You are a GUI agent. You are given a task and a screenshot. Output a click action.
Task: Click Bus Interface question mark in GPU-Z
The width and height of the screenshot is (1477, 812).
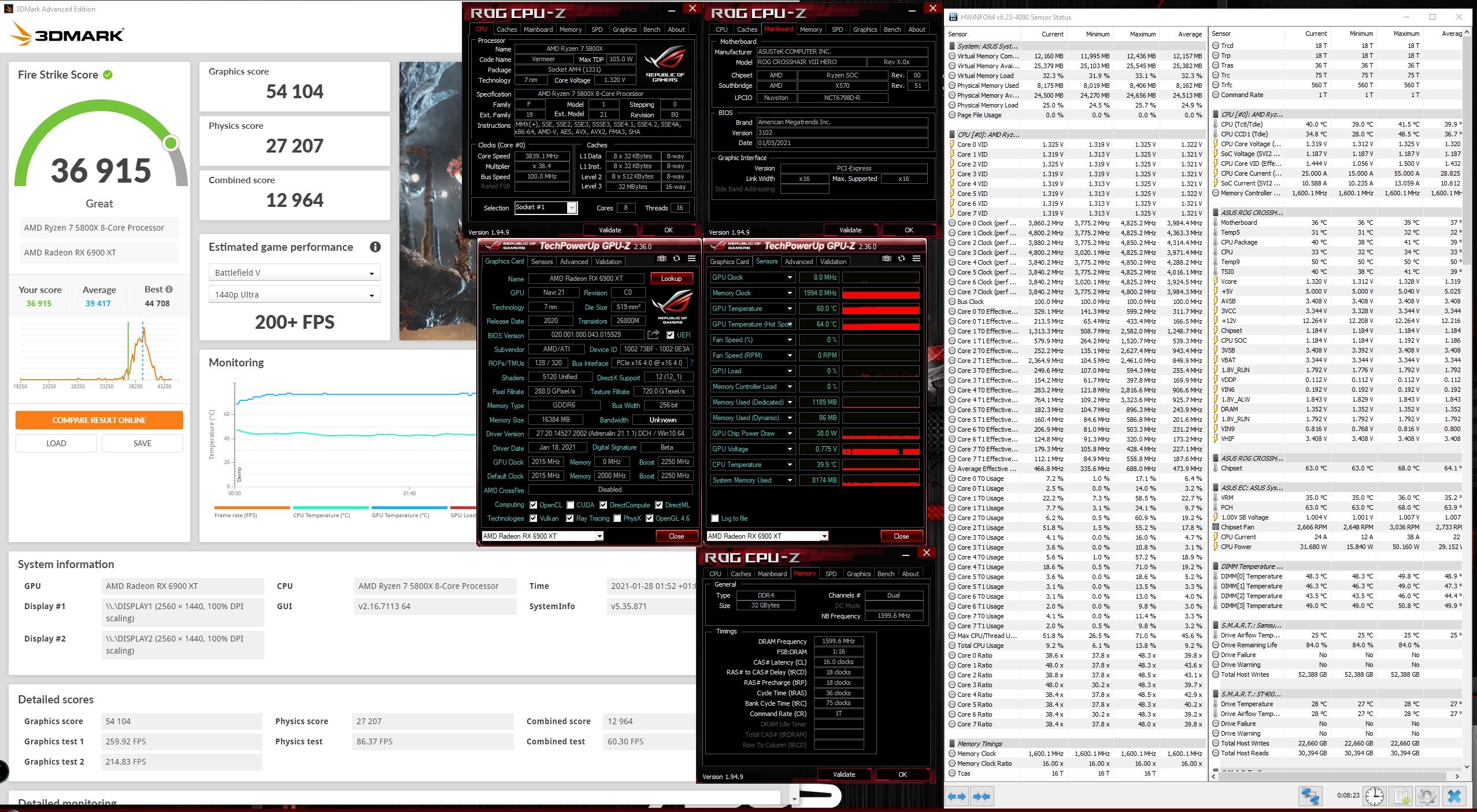(x=692, y=363)
